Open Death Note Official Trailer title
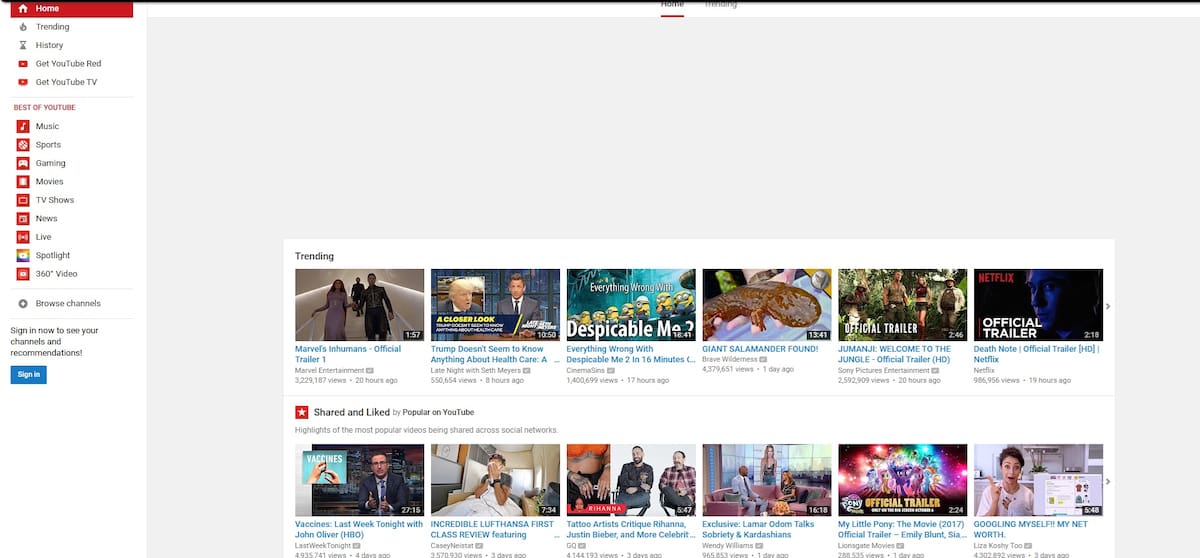The width and height of the screenshot is (1200, 558). click(1037, 354)
